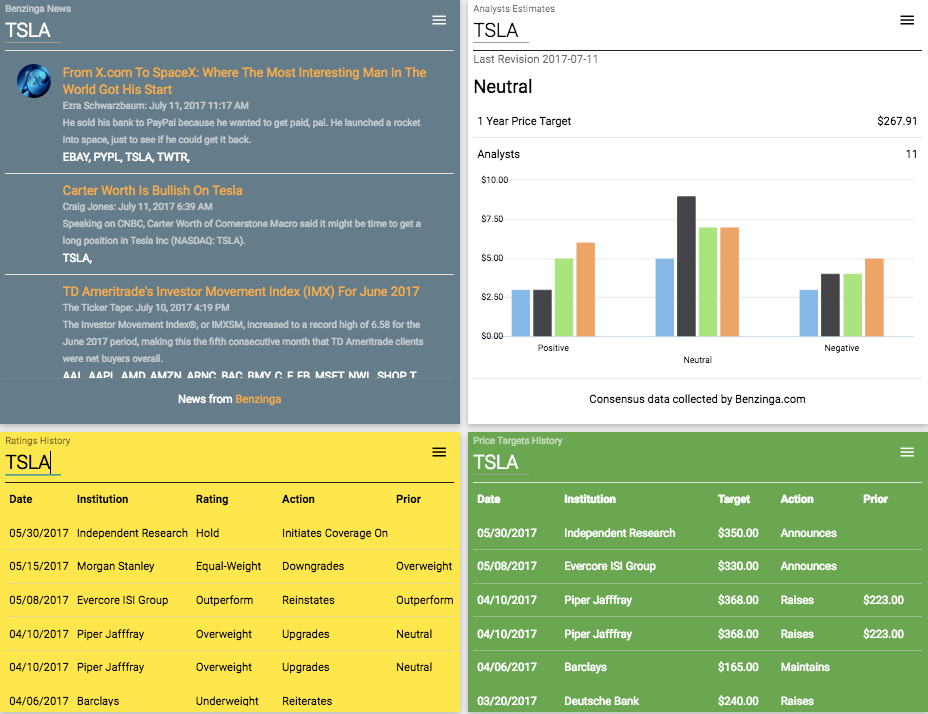Click Last Revision 2017-07-11 text

coord(536,59)
